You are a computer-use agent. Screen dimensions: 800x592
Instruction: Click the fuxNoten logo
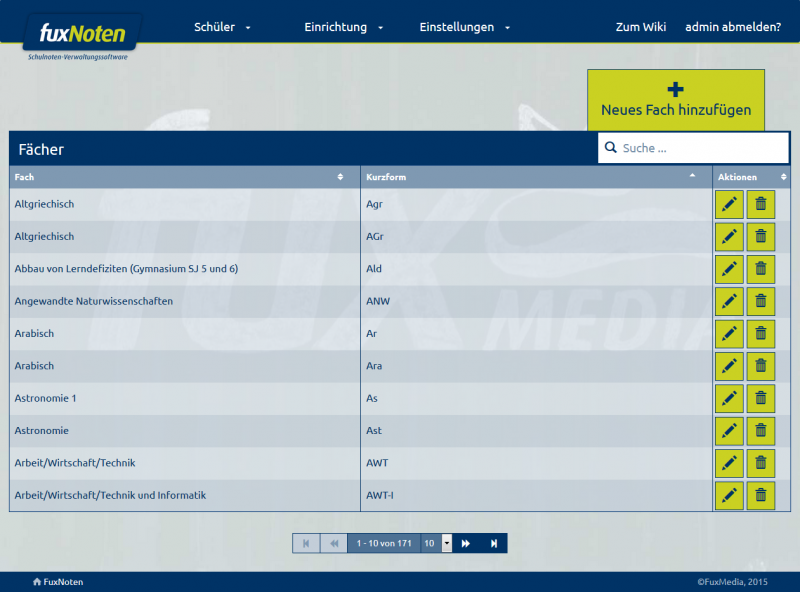[x=82, y=34]
